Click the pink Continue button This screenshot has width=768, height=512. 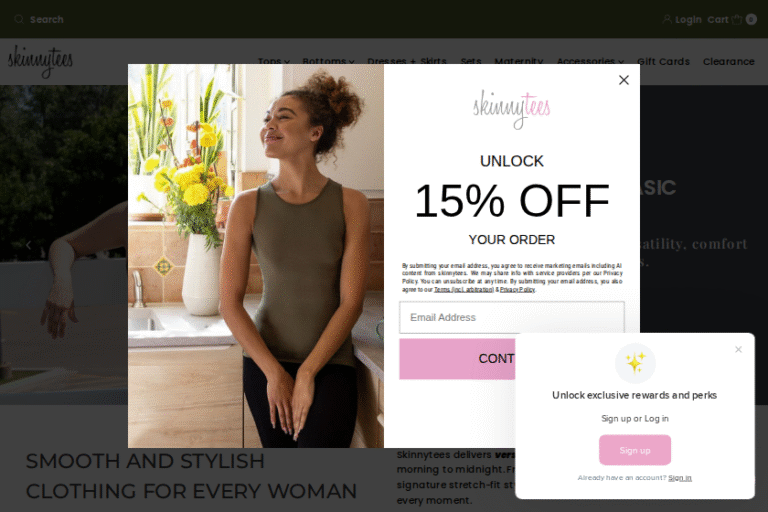tap(457, 359)
